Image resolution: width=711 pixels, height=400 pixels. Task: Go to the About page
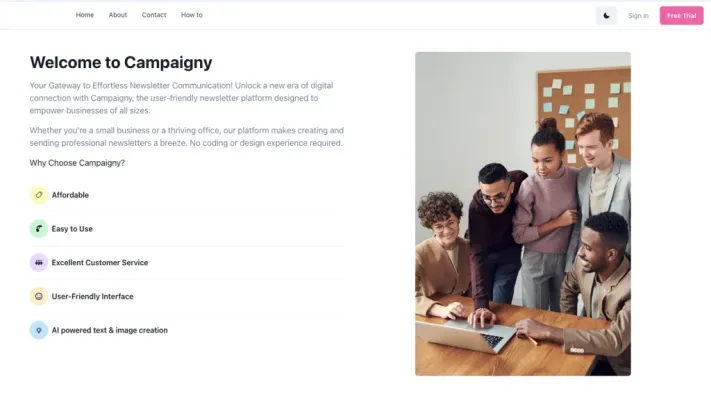[118, 15]
